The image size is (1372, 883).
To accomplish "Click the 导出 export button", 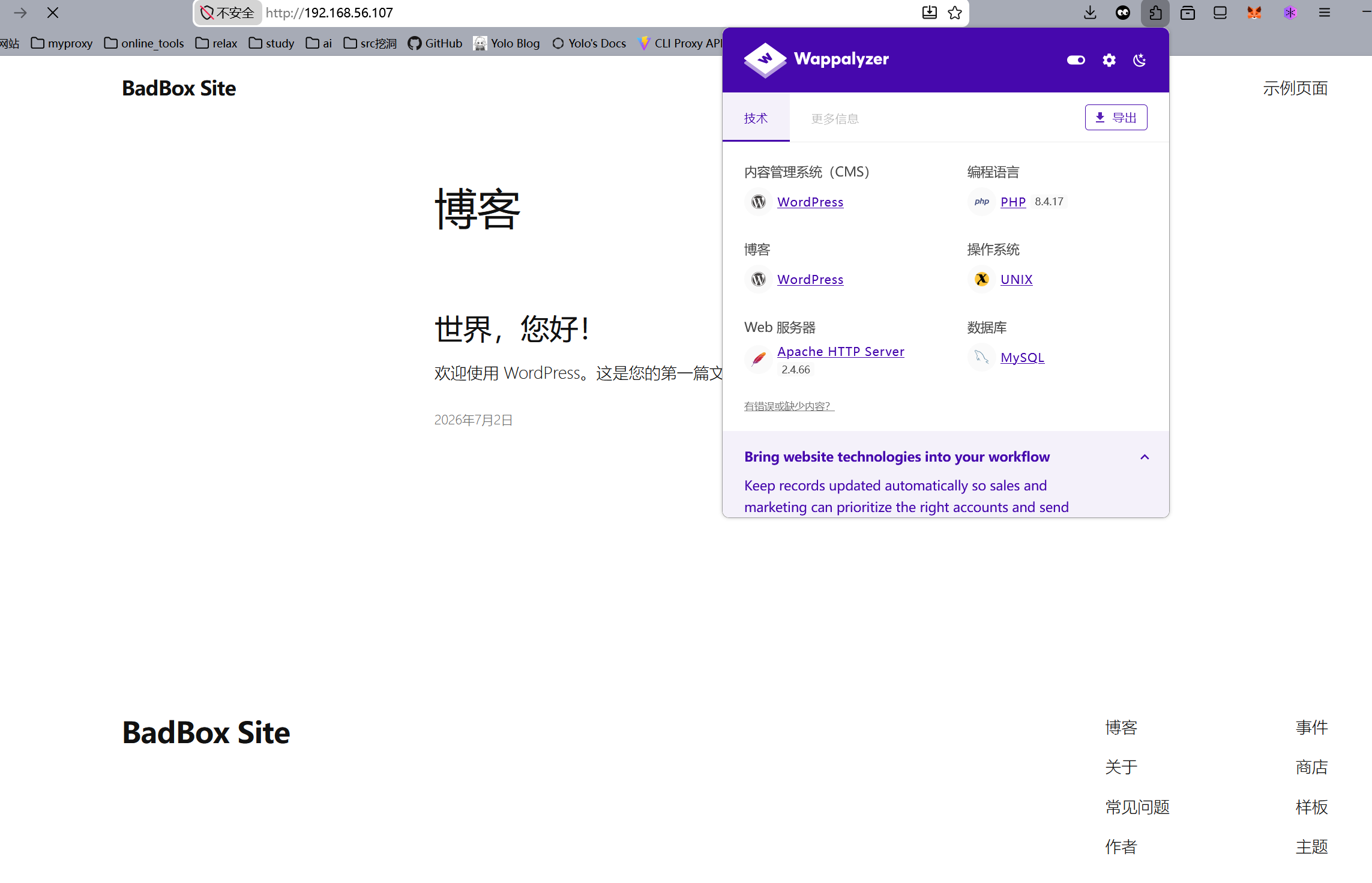I will coord(1116,117).
